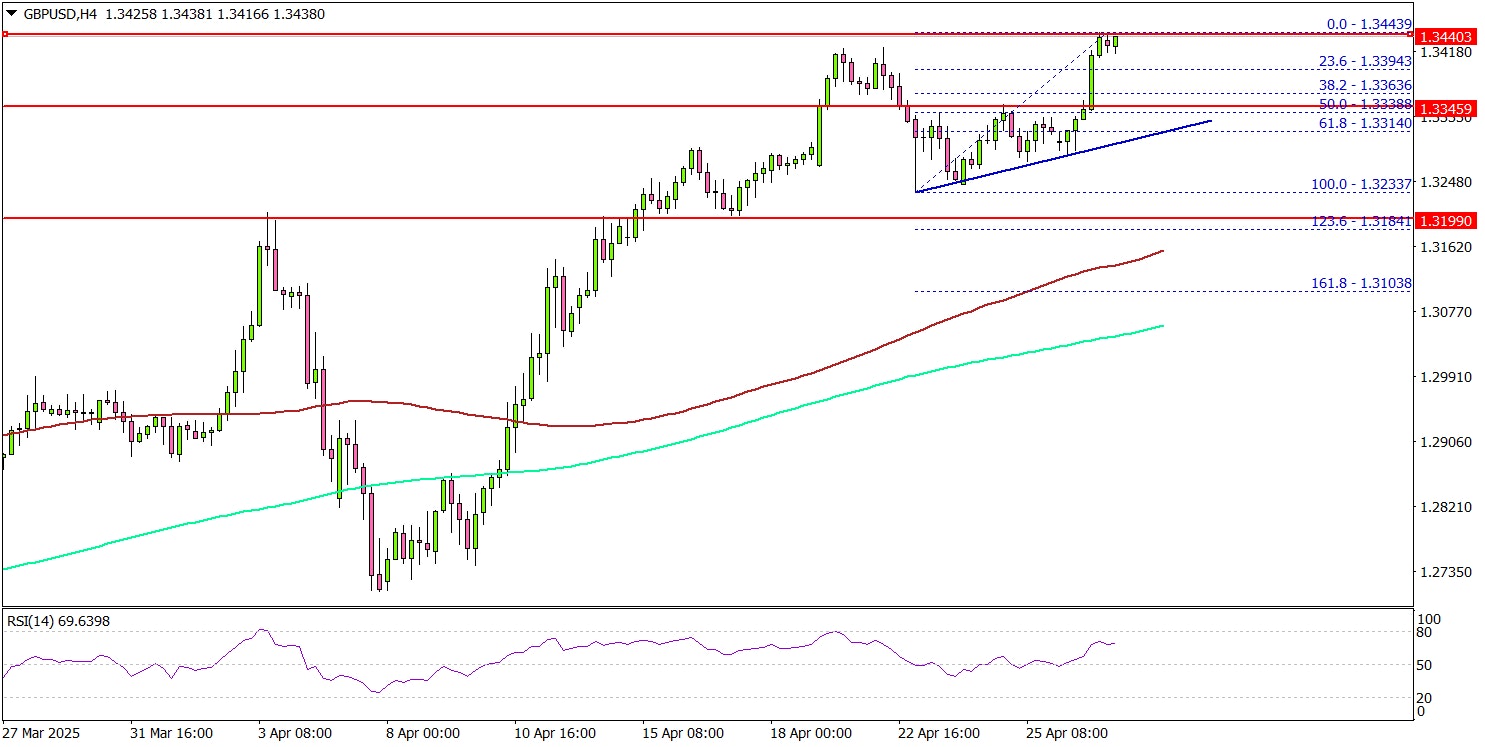Click the 123.6 - 1.31841 Fibonacci label

[1361, 220]
